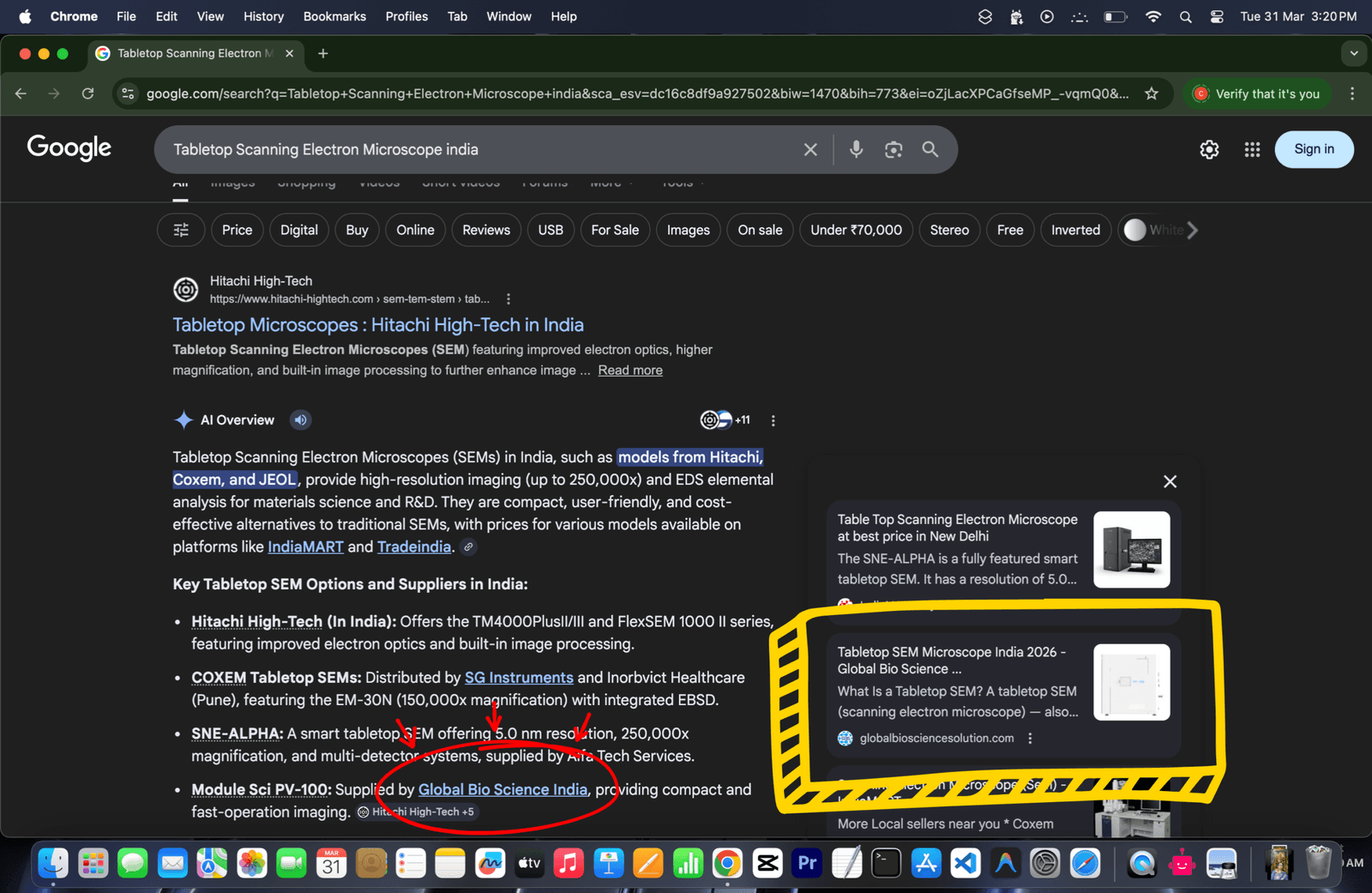This screenshot has height=893, width=1372.
Task: Show link sources after Tradeindia
Action: click(x=468, y=546)
